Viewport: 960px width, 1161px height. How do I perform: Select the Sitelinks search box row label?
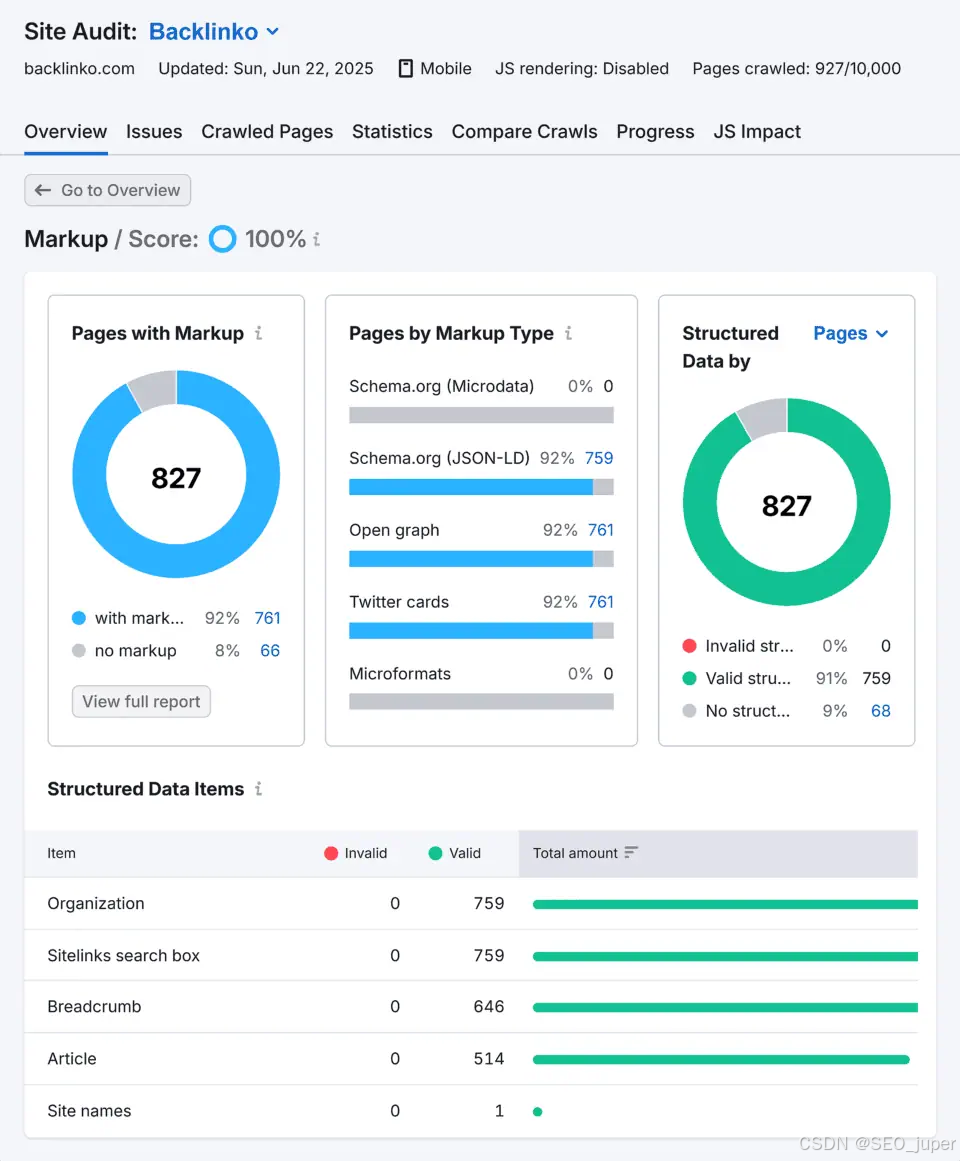[124, 955]
